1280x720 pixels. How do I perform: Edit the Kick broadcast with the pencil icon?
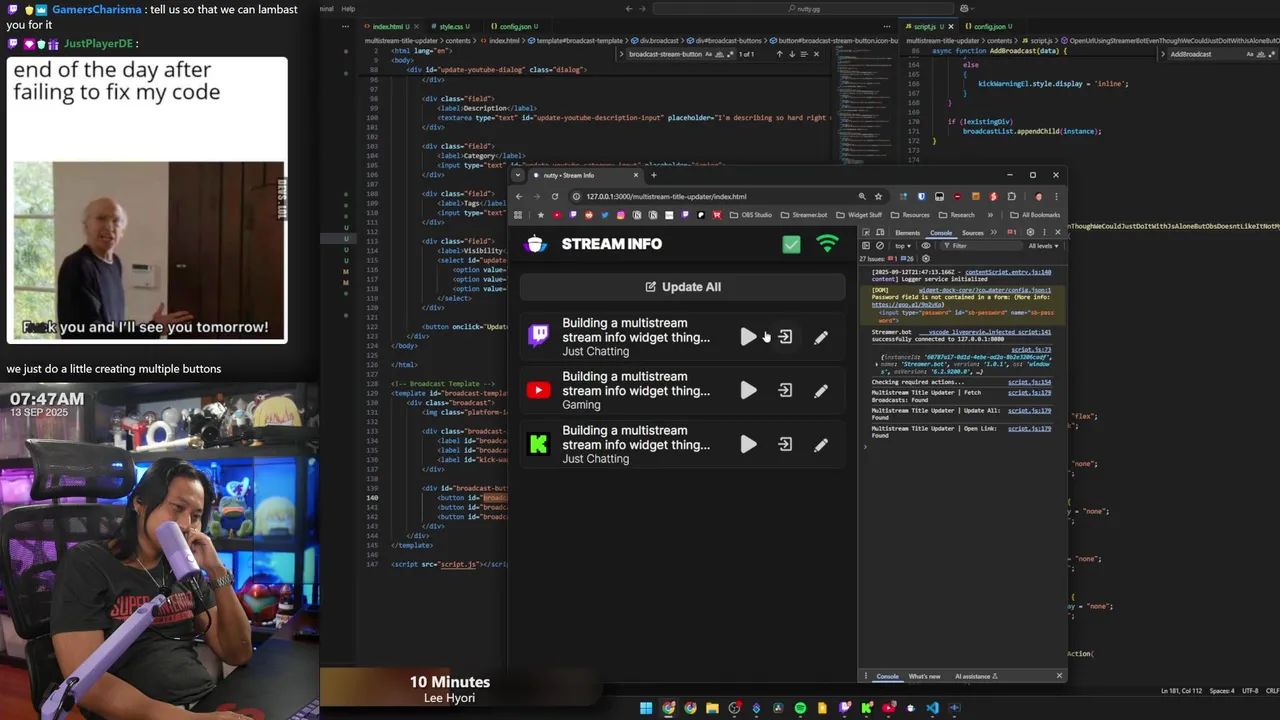pos(821,444)
